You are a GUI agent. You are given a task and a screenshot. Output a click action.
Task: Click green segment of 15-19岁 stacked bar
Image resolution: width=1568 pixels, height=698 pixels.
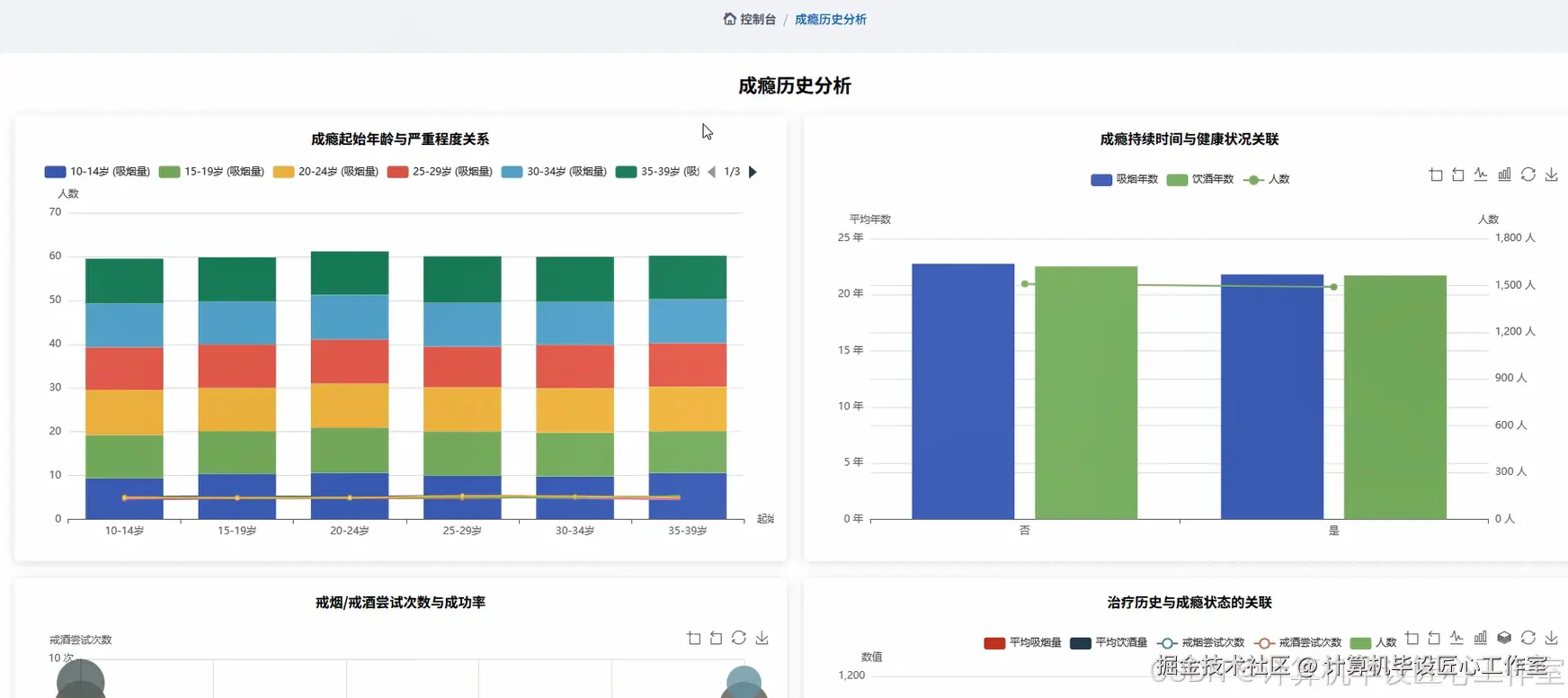point(237,452)
